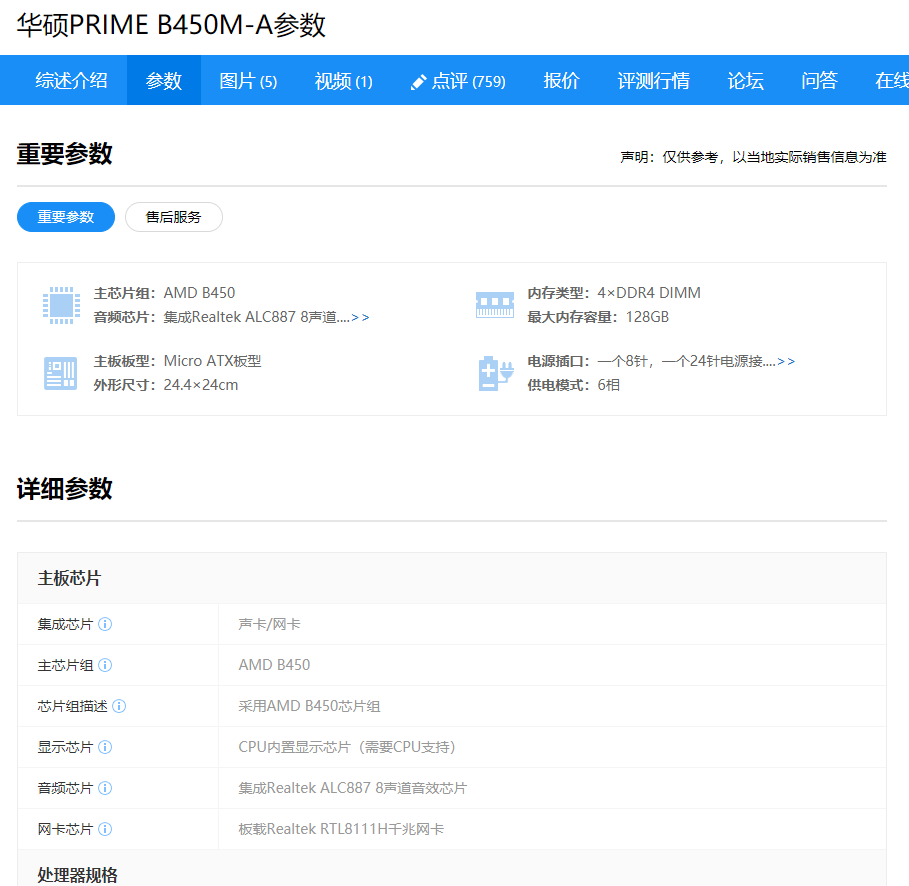This screenshot has width=909, height=886.
Task: Click the 芯片组描述 row label
Action: (72, 706)
